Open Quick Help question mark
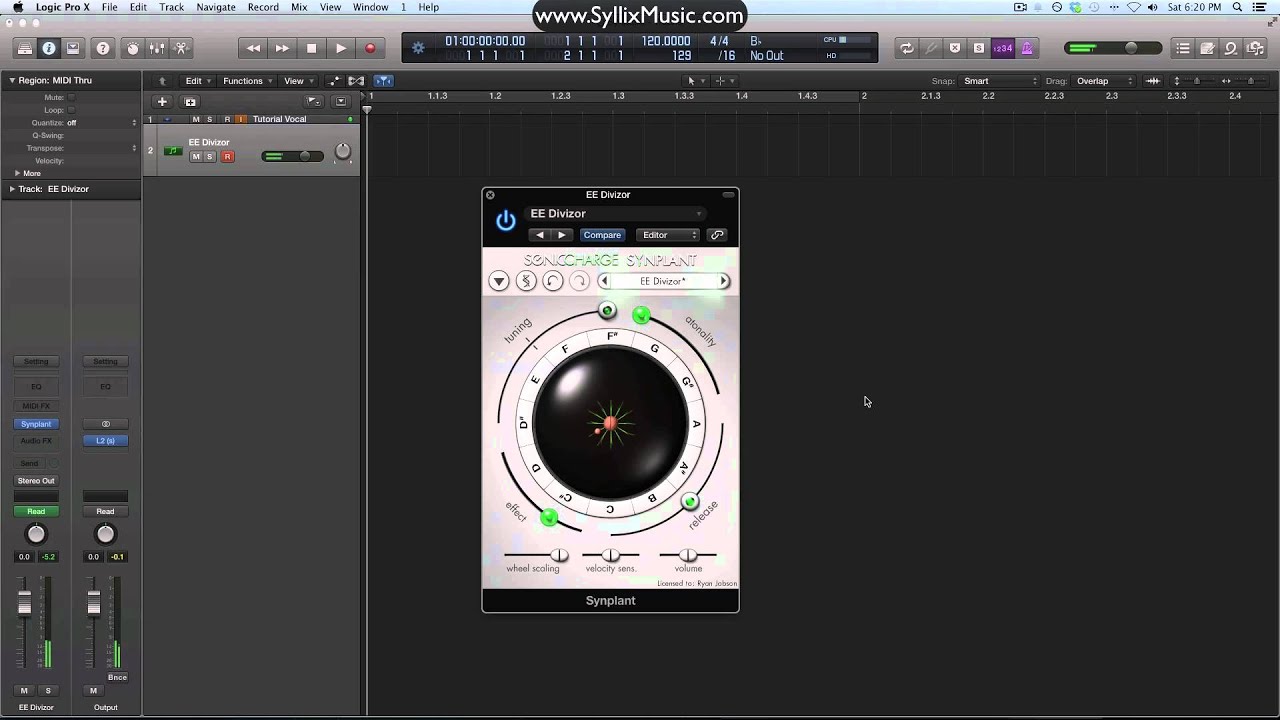 (x=102, y=48)
